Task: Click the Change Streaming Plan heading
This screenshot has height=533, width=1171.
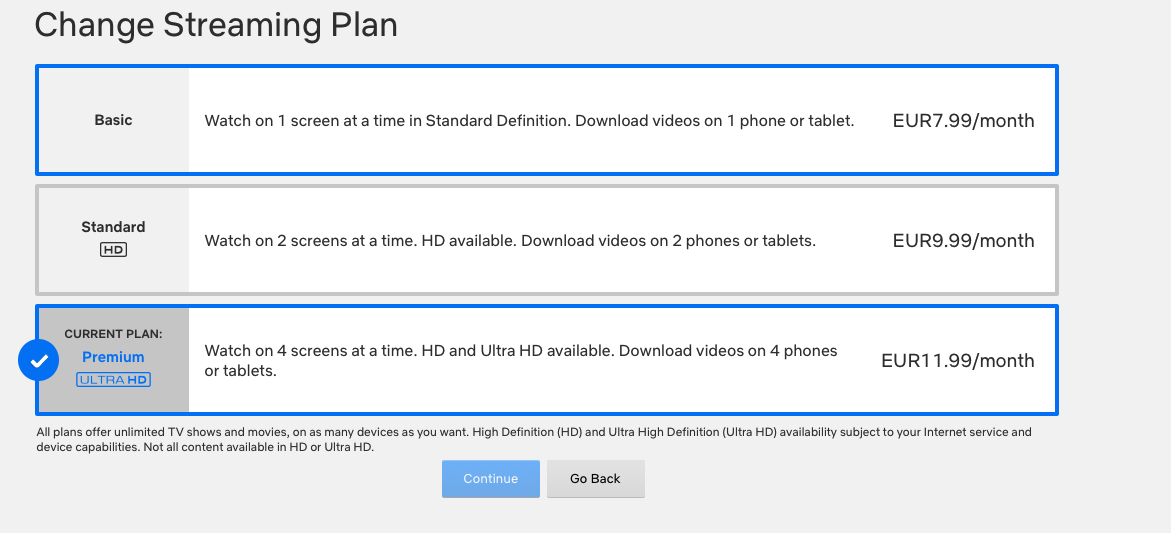Action: [x=216, y=25]
